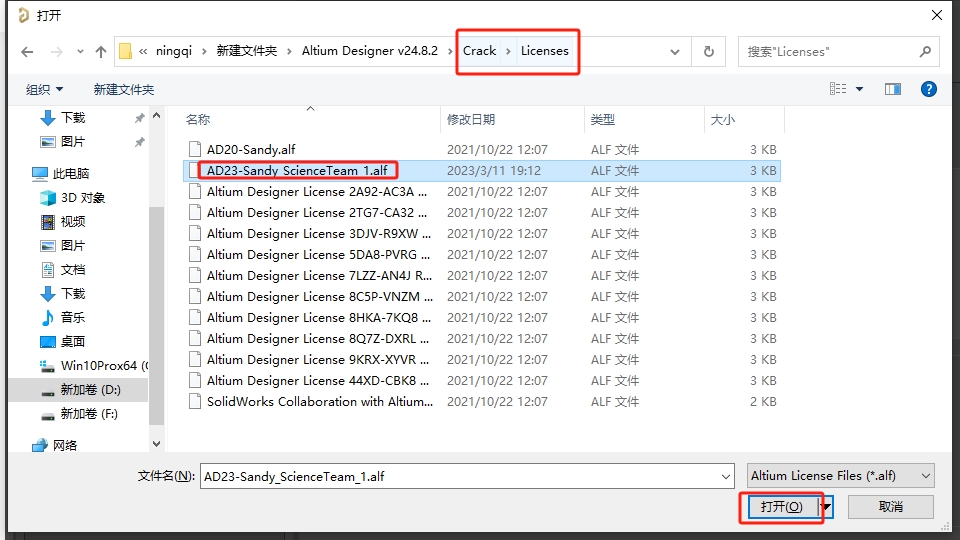Select 新加卷 (D:) drive
Viewport: 960px width, 540px height.
(x=91, y=390)
